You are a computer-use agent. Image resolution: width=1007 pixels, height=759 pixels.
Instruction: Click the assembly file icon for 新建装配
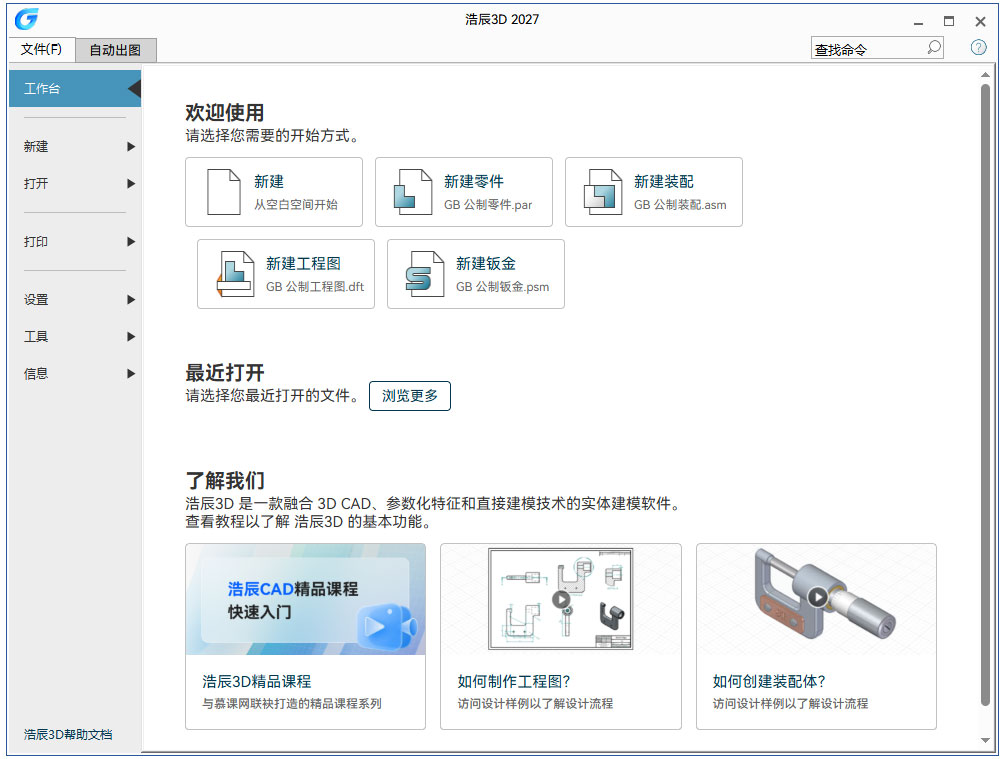602,191
